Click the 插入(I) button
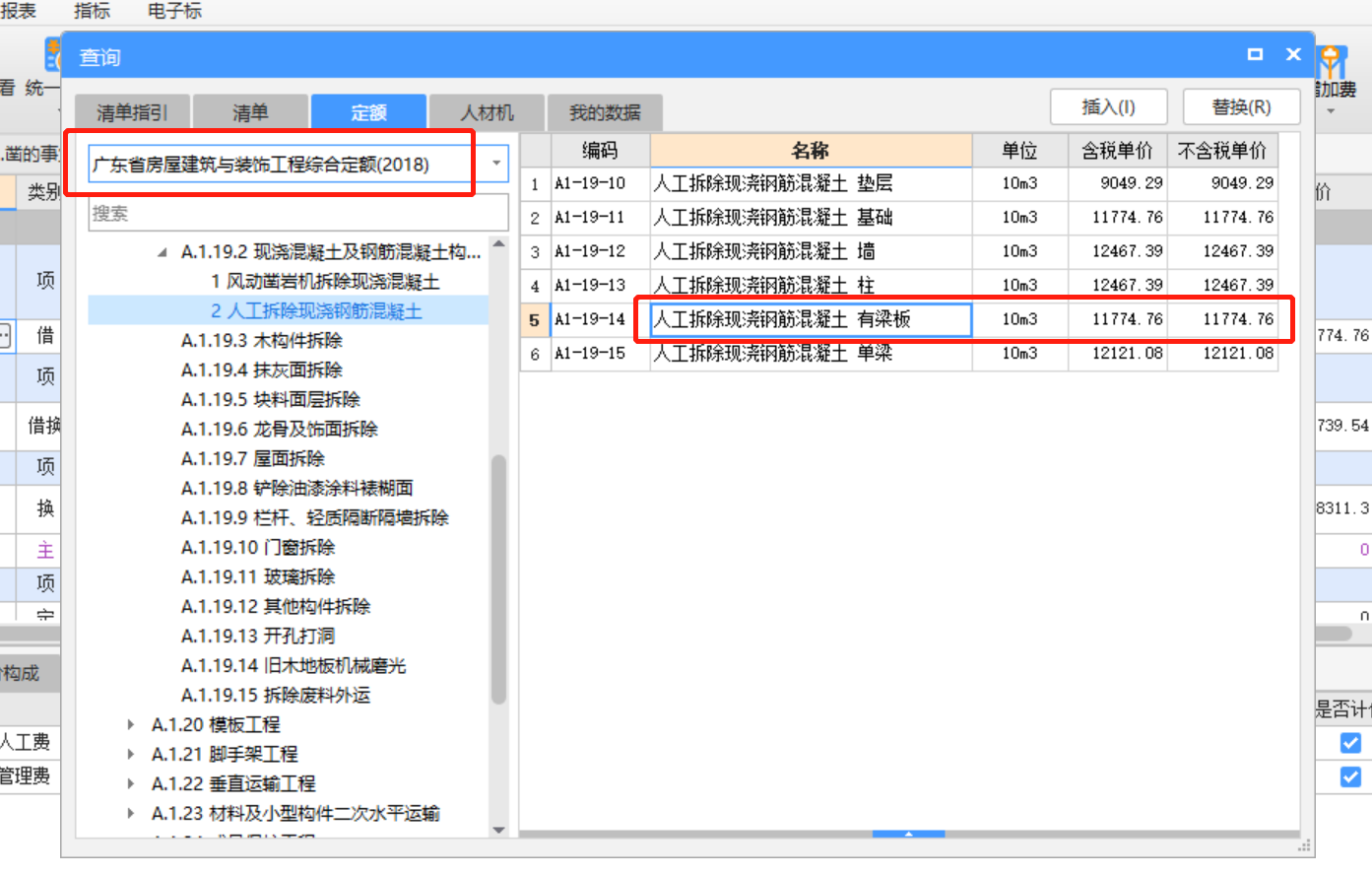The width and height of the screenshot is (1372, 875). tap(1108, 106)
